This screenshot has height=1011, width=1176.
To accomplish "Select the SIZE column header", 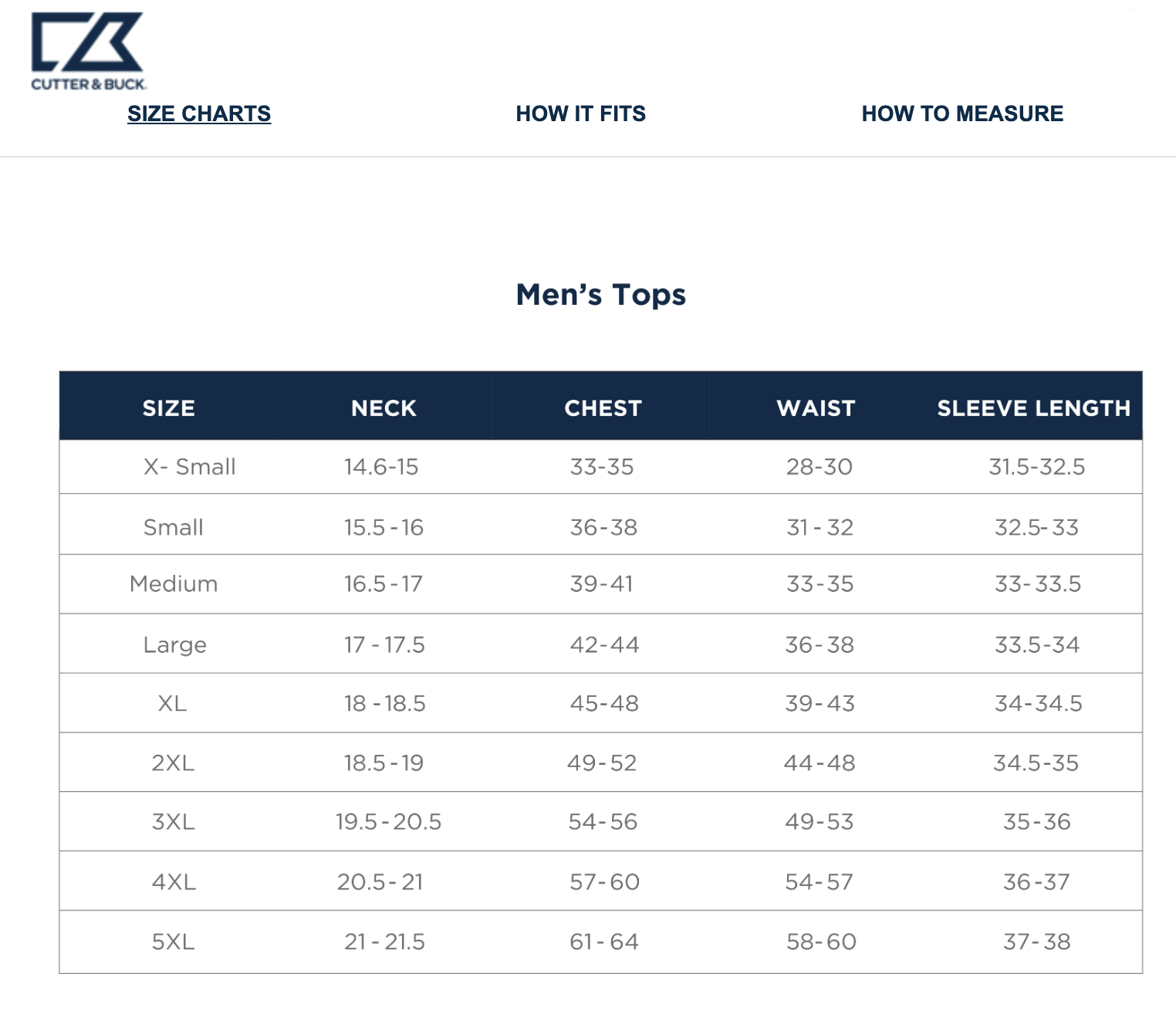I will tap(168, 407).
